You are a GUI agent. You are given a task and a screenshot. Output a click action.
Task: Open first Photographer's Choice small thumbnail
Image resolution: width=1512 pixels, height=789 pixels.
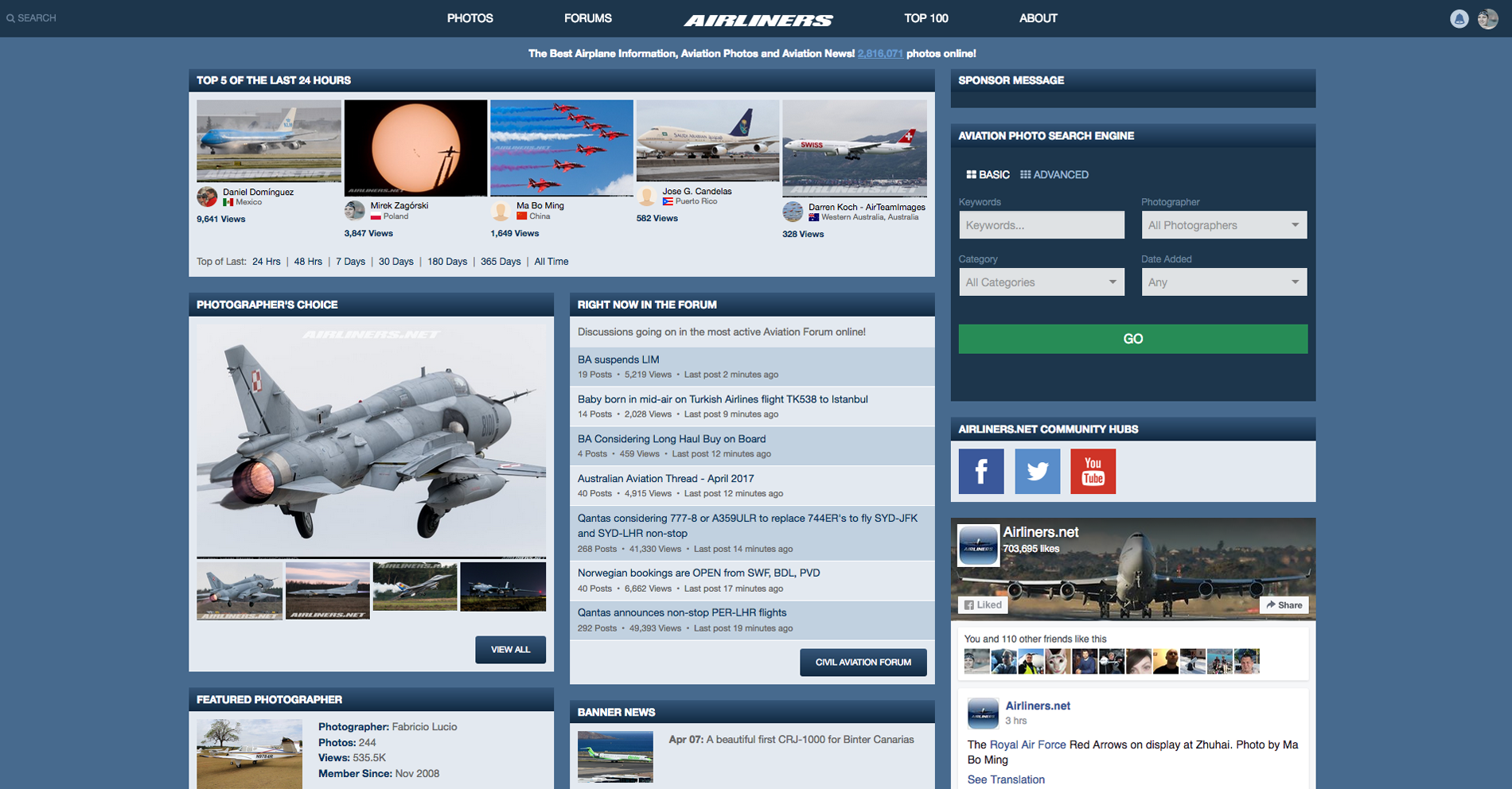240,591
